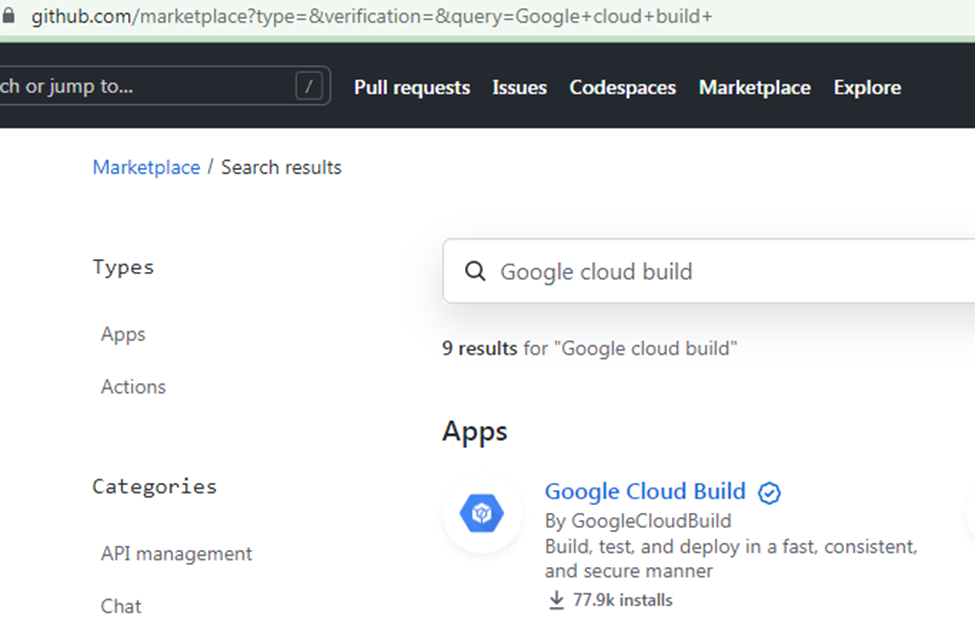
Task: Filter results by Chat category
Action: 120,606
